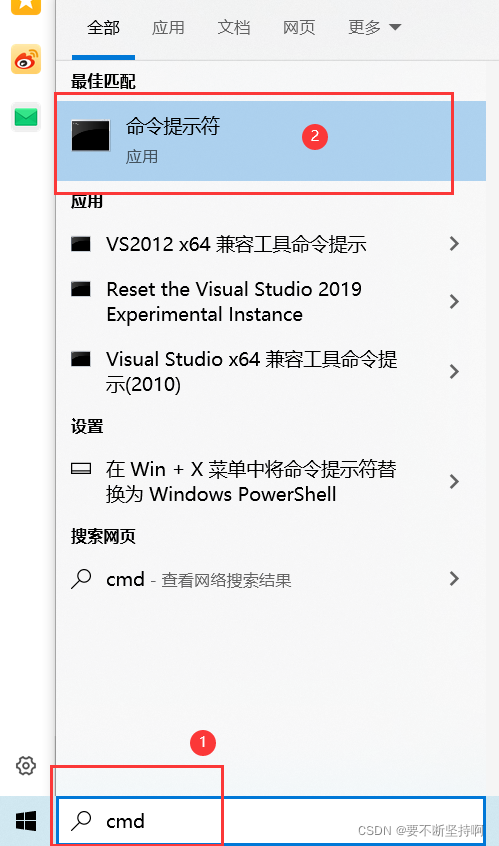Click the magnifier icon beside cmd web result
This screenshot has height=846, width=499.
81,579
